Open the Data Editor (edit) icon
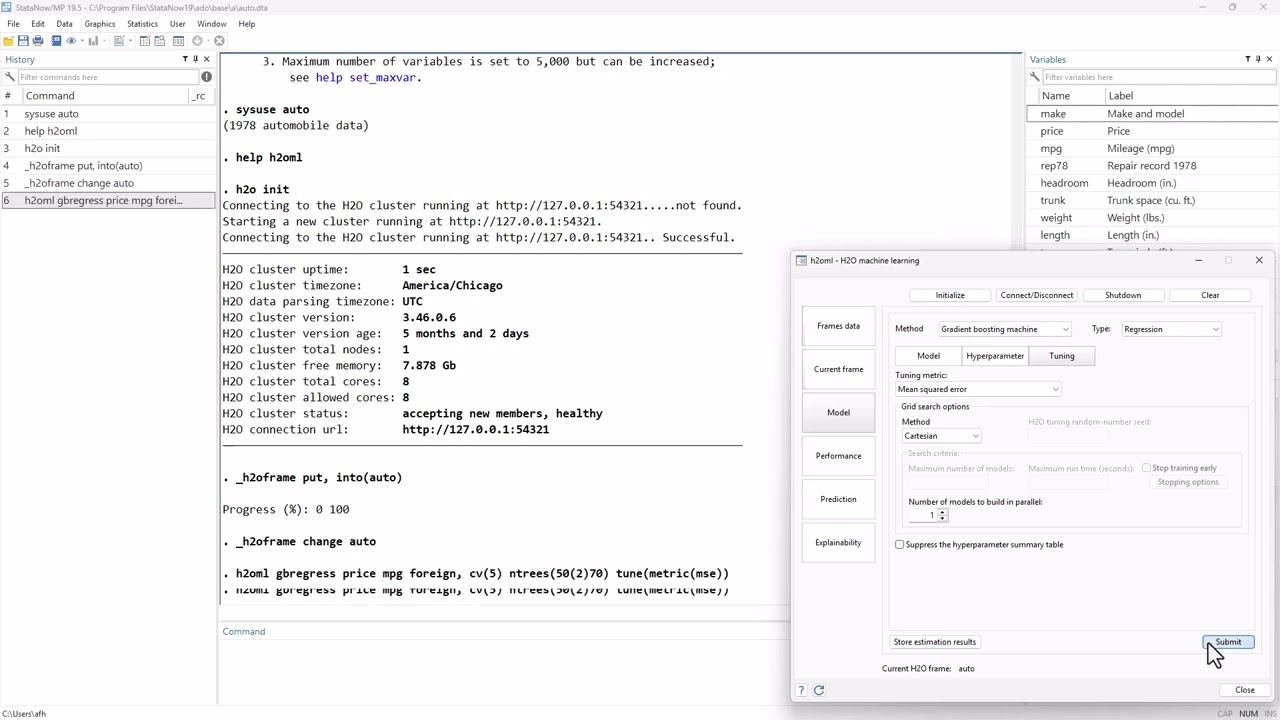 click(145, 41)
